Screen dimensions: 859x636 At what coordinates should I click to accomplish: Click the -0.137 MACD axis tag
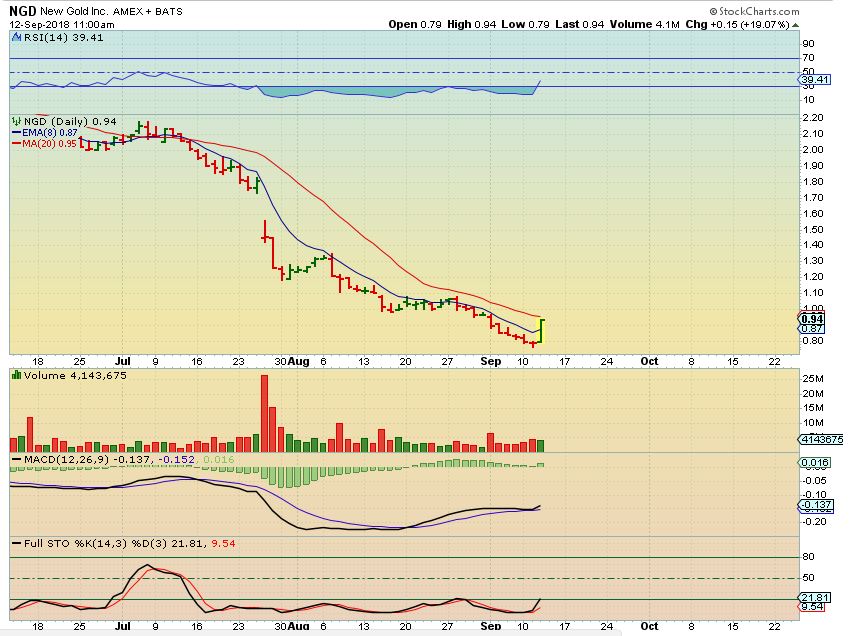point(816,505)
